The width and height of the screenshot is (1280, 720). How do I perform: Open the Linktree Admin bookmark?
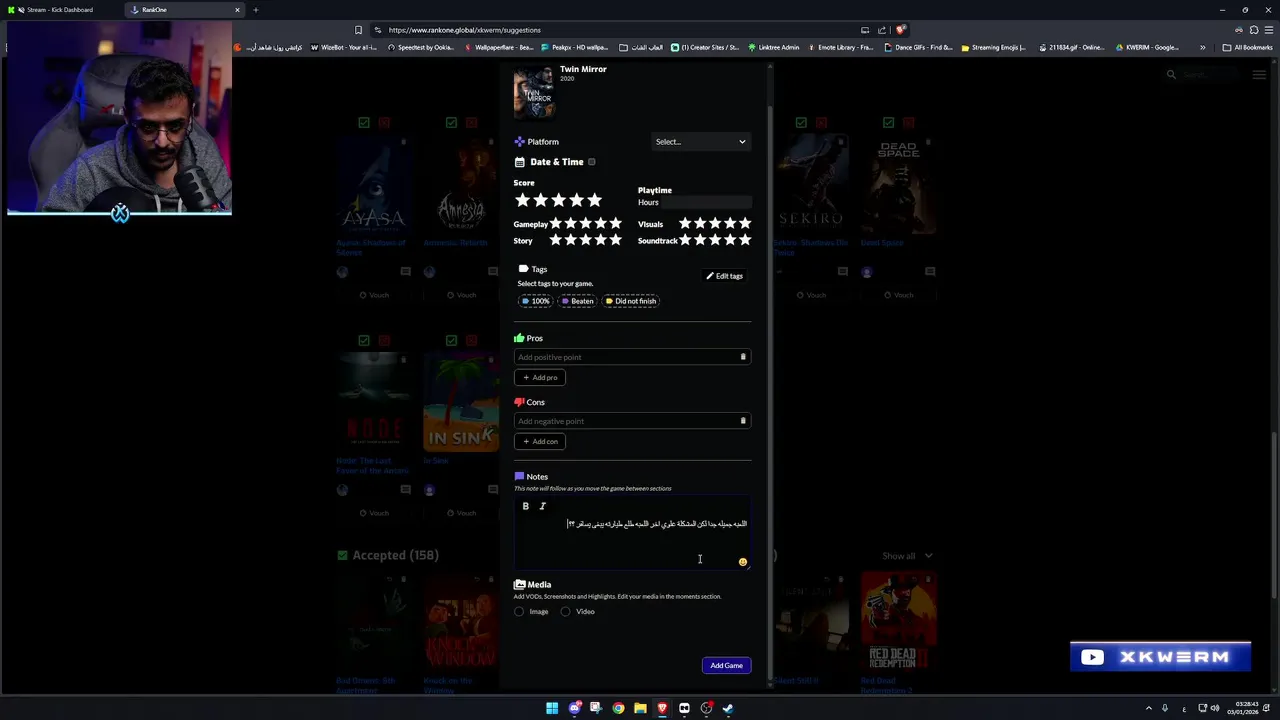(x=773, y=47)
